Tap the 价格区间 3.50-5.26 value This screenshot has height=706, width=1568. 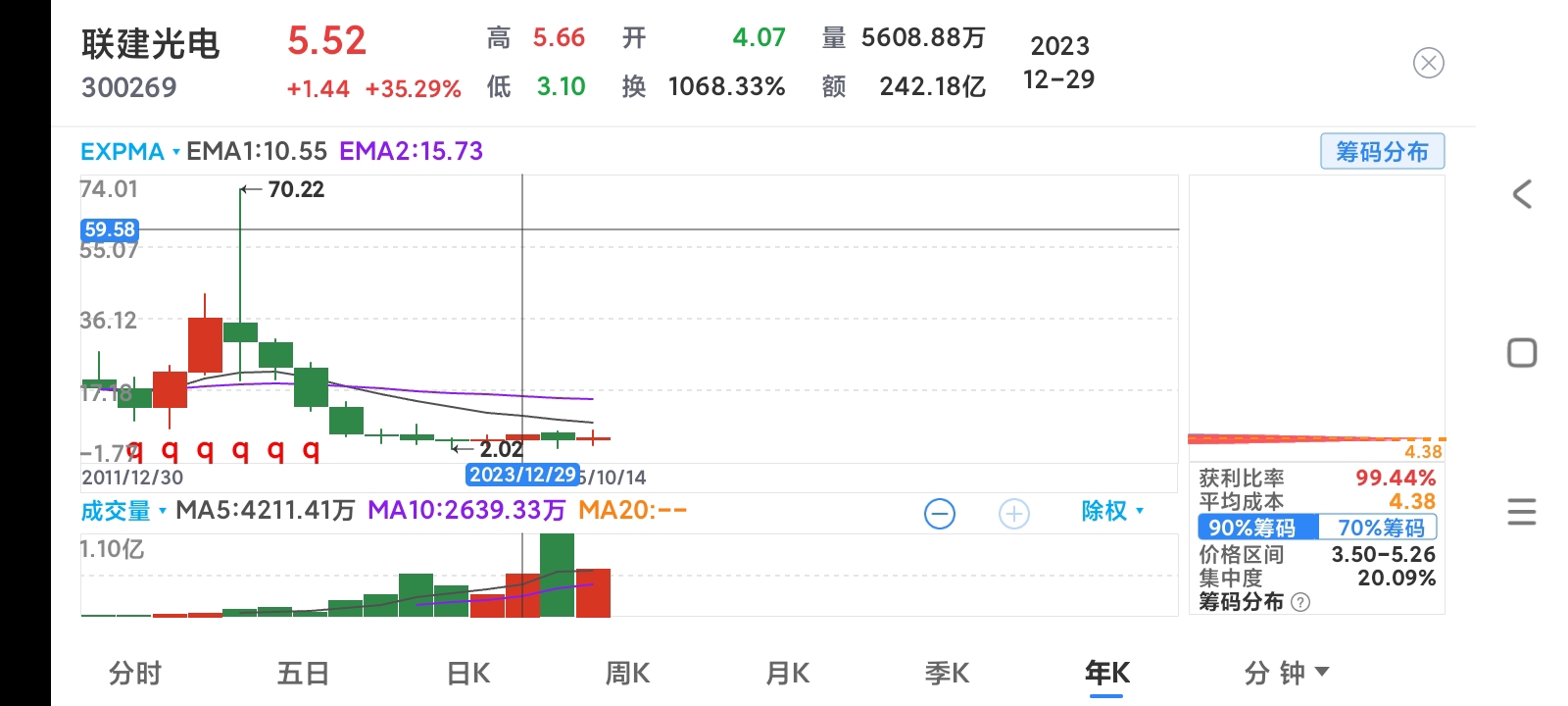(x=1384, y=554)
